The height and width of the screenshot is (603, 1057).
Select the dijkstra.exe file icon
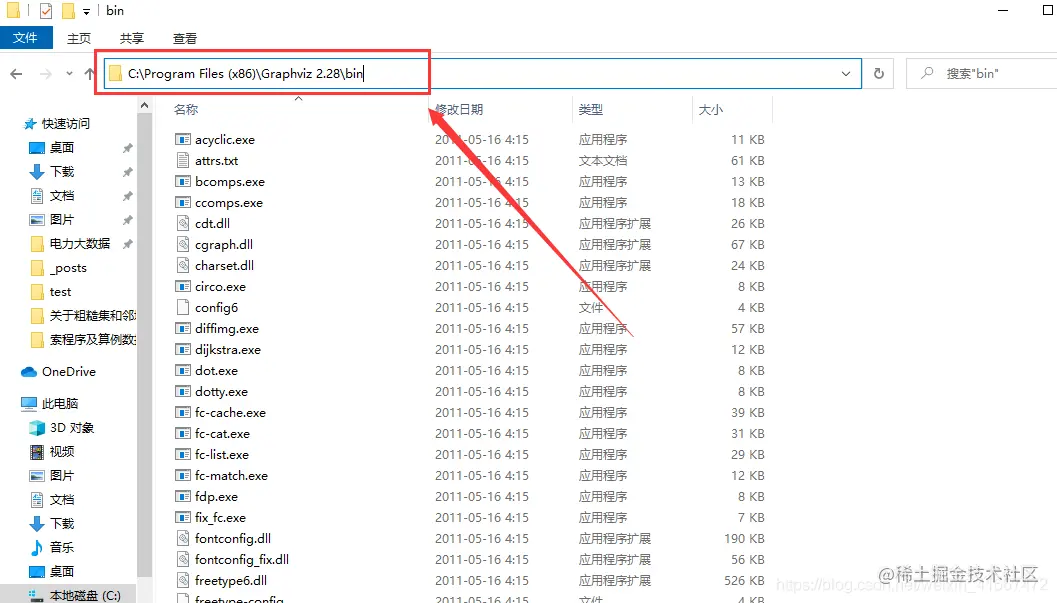[182, 349]
